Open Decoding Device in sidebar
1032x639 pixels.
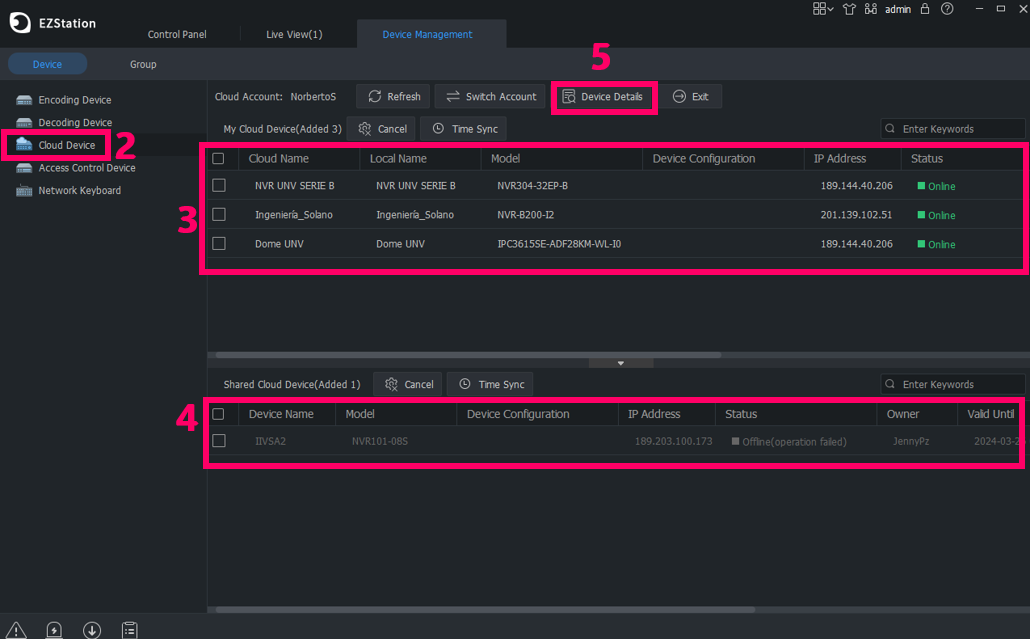tap(75, 122)
